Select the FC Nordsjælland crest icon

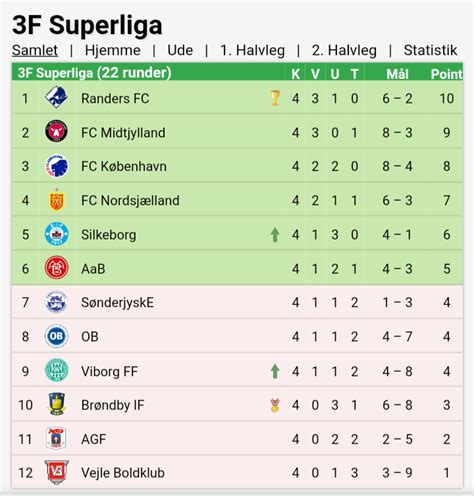56,200
